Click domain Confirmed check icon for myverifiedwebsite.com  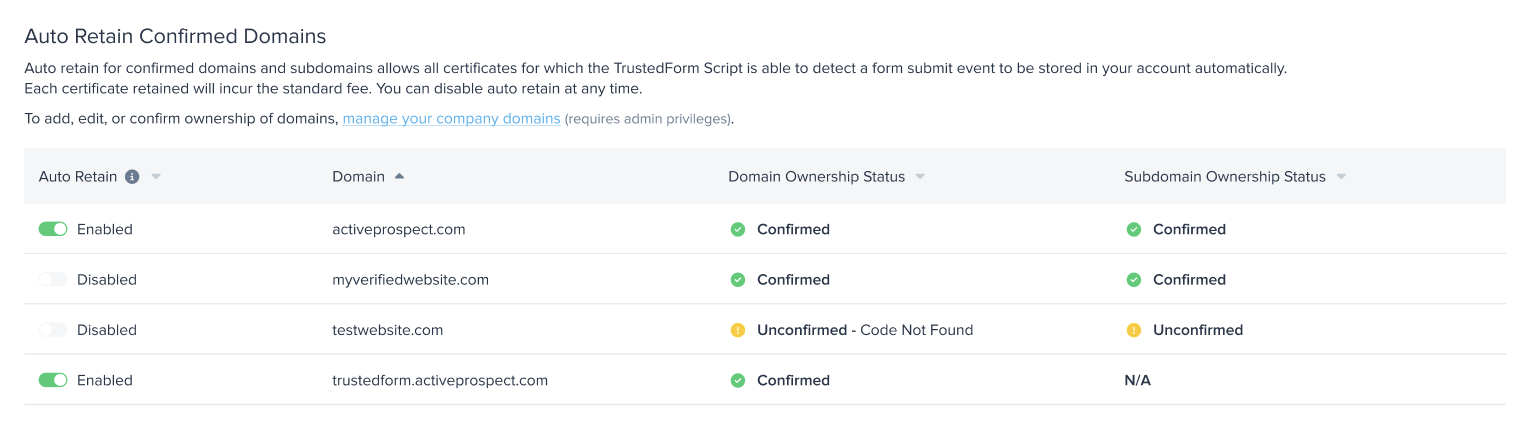click(x=738, y=280)
